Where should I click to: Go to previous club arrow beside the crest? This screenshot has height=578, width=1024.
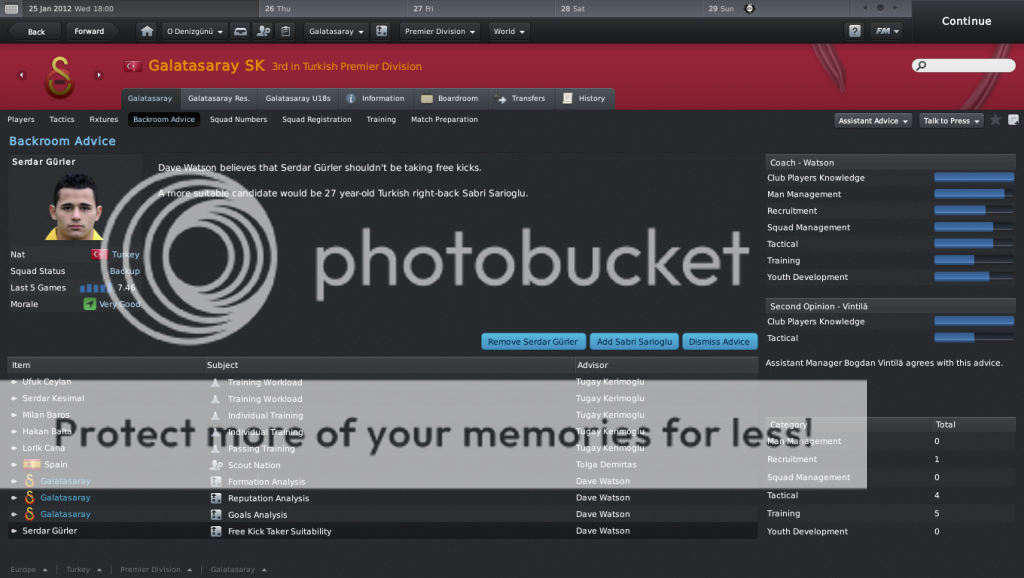(x=22, y=75)
